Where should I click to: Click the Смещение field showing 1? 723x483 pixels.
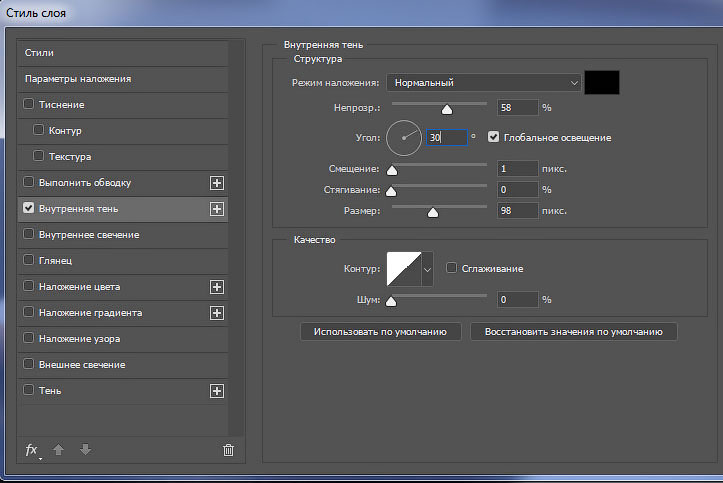click(x=517, y=169)
